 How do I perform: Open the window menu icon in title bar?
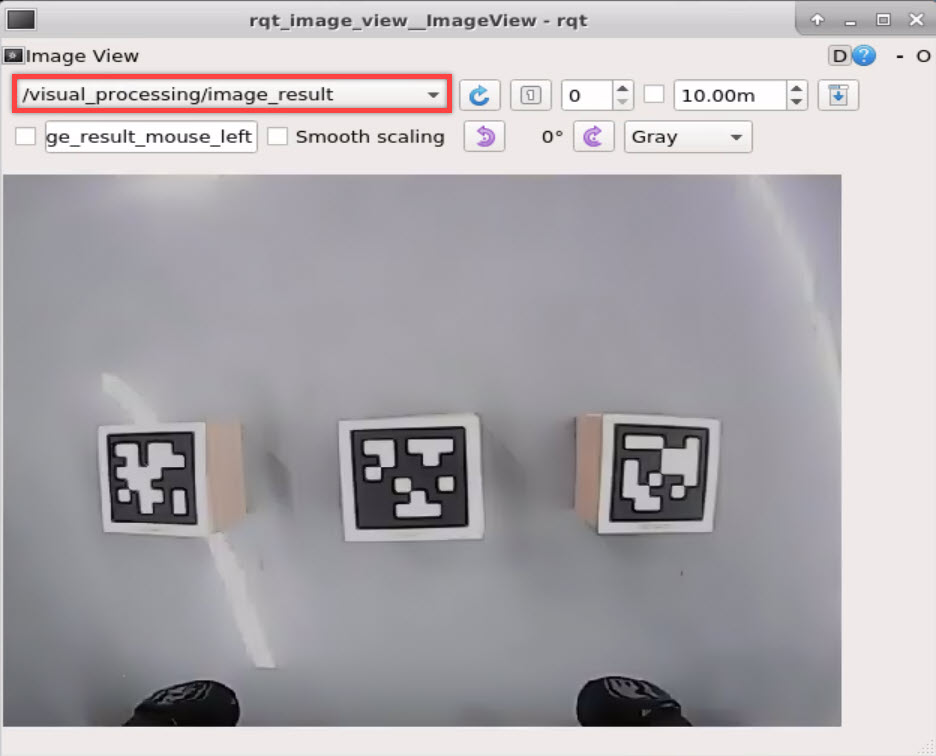21,19
